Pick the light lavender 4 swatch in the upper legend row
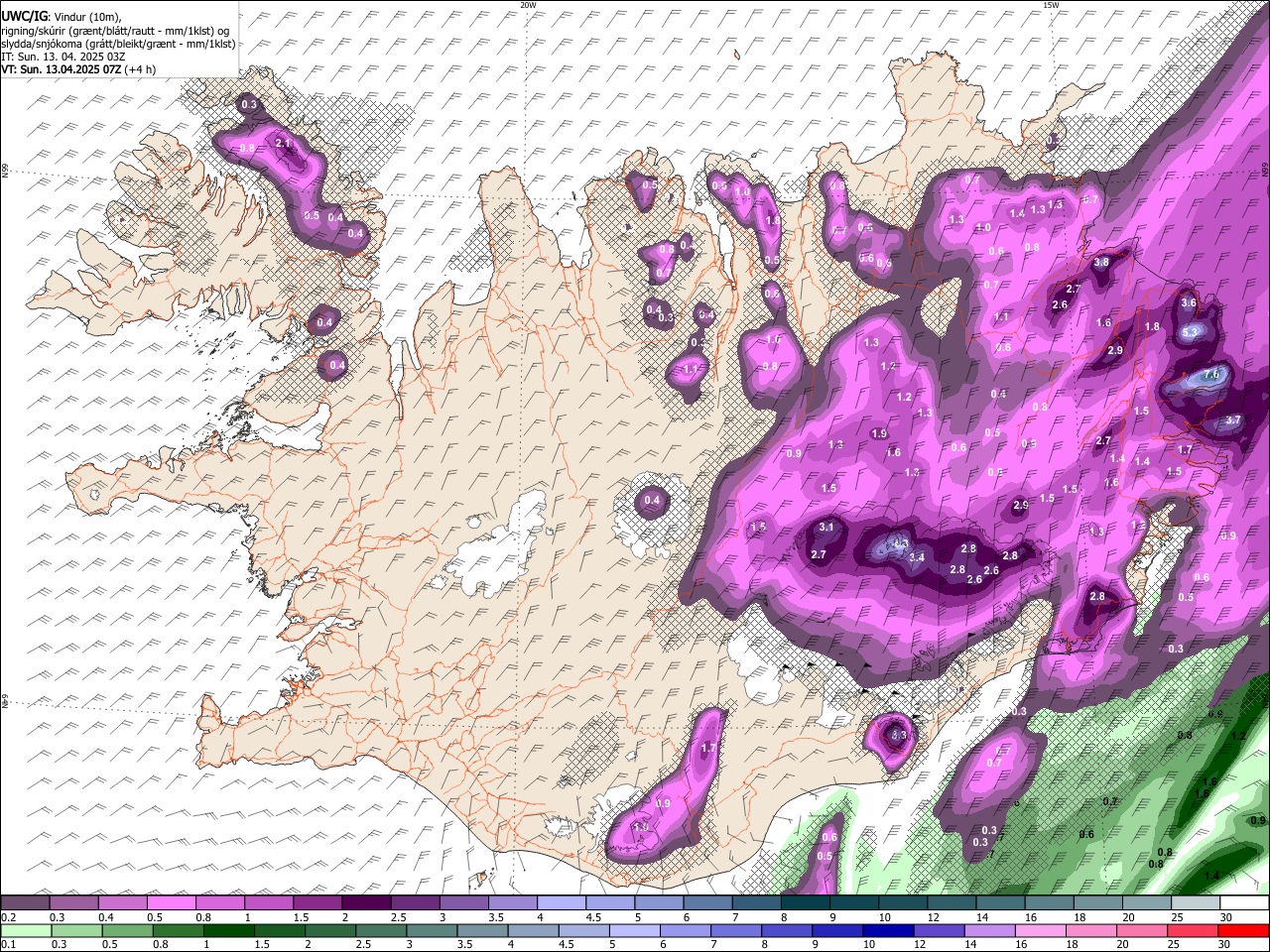1270x952 pixels. tap(562, 902)
